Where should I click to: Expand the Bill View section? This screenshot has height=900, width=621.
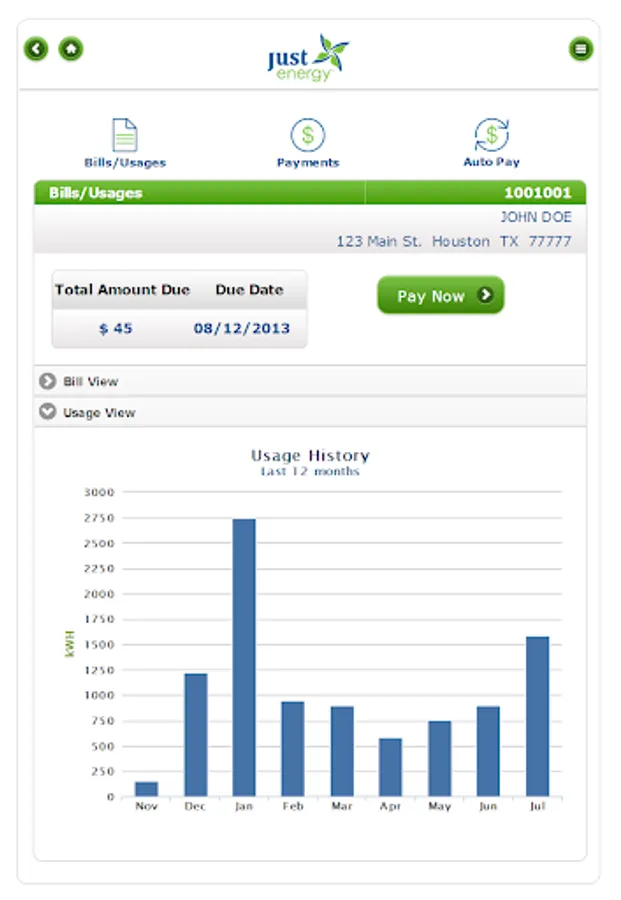310,381
